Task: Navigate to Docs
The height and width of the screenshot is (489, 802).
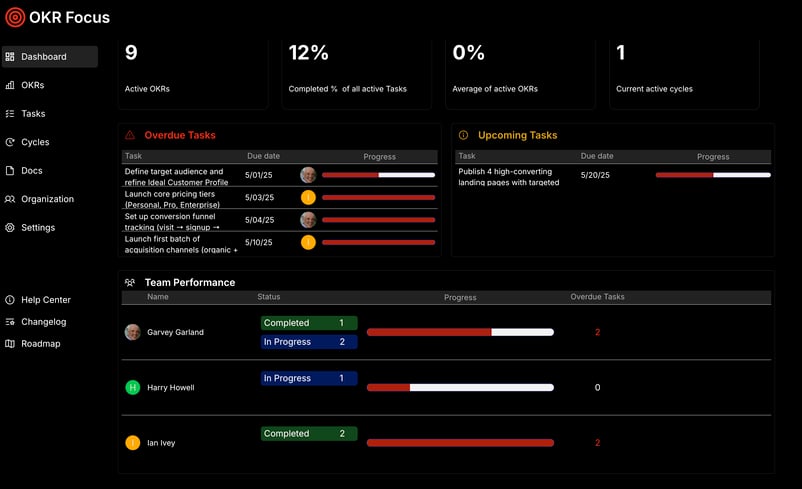Action: click(31, 170)
